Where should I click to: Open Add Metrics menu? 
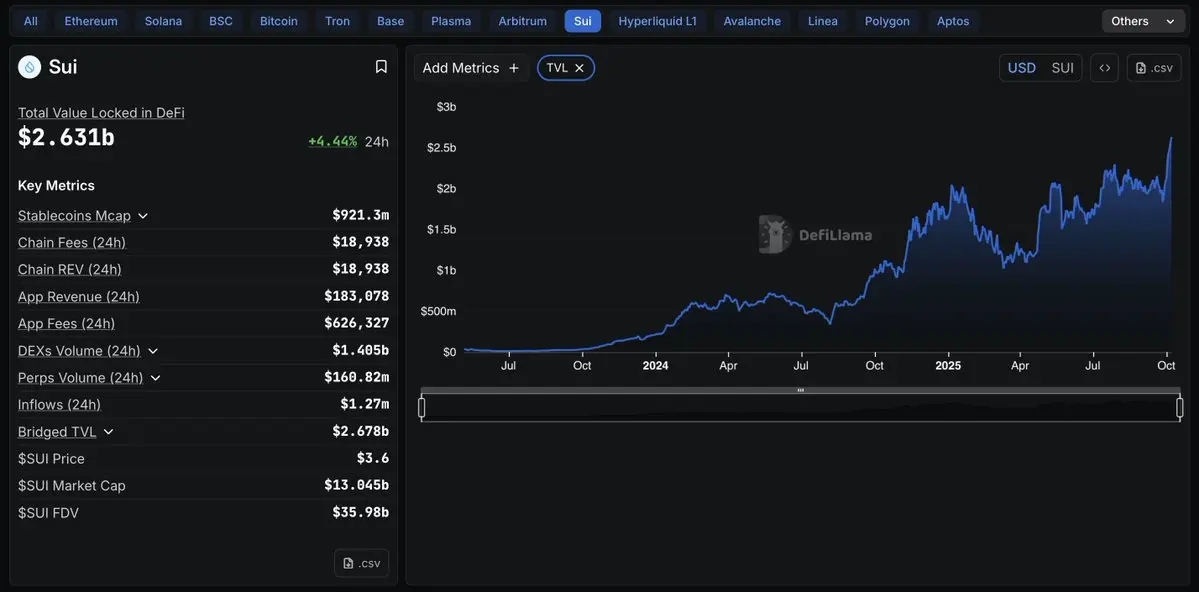coord(471,68)
